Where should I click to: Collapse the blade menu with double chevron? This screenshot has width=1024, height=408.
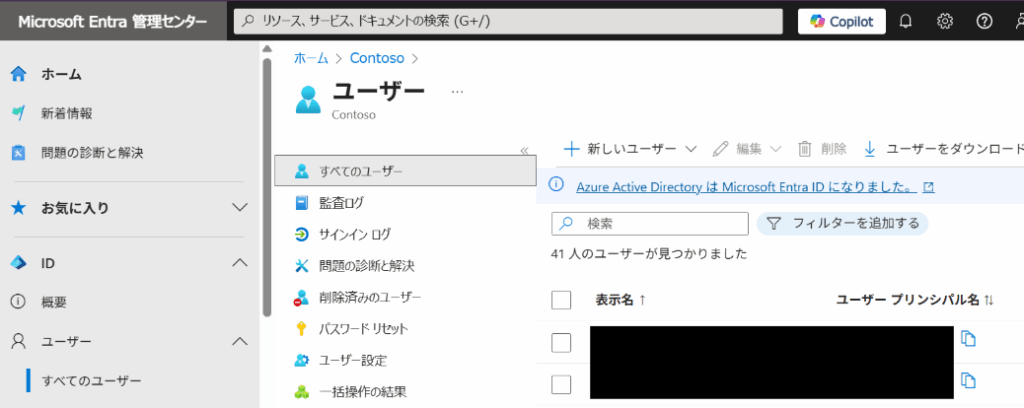pyautogui.click(x=524, y=151)
